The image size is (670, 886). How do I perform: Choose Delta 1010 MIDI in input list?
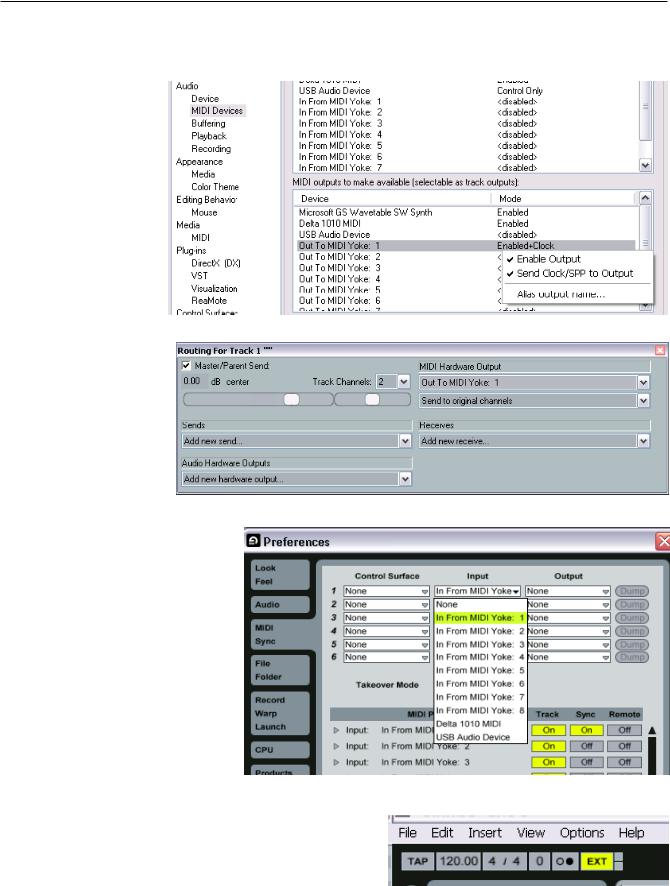(480, 724)
